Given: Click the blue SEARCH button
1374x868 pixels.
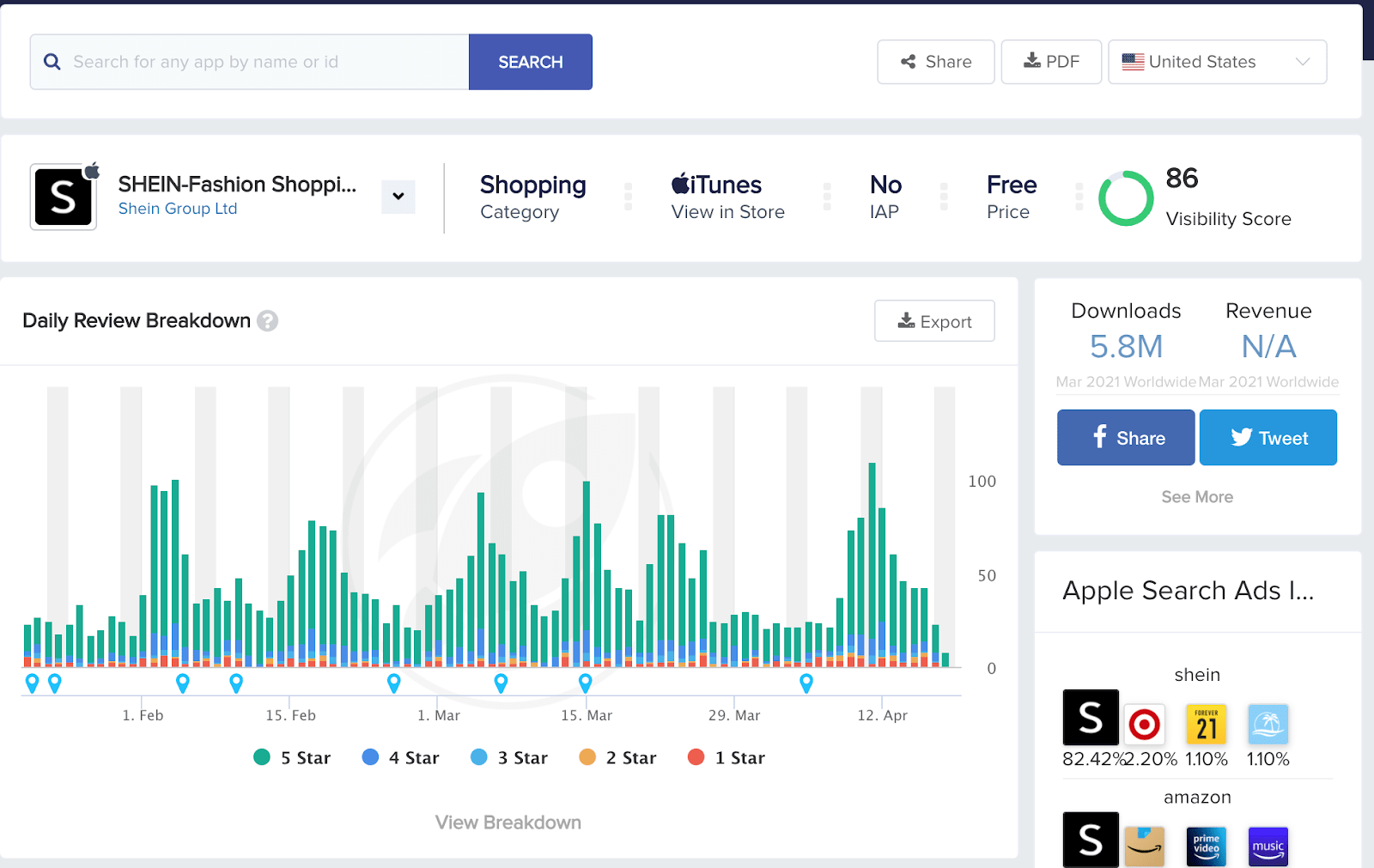Looking at the screenshot, I should [x=531, y=62].
